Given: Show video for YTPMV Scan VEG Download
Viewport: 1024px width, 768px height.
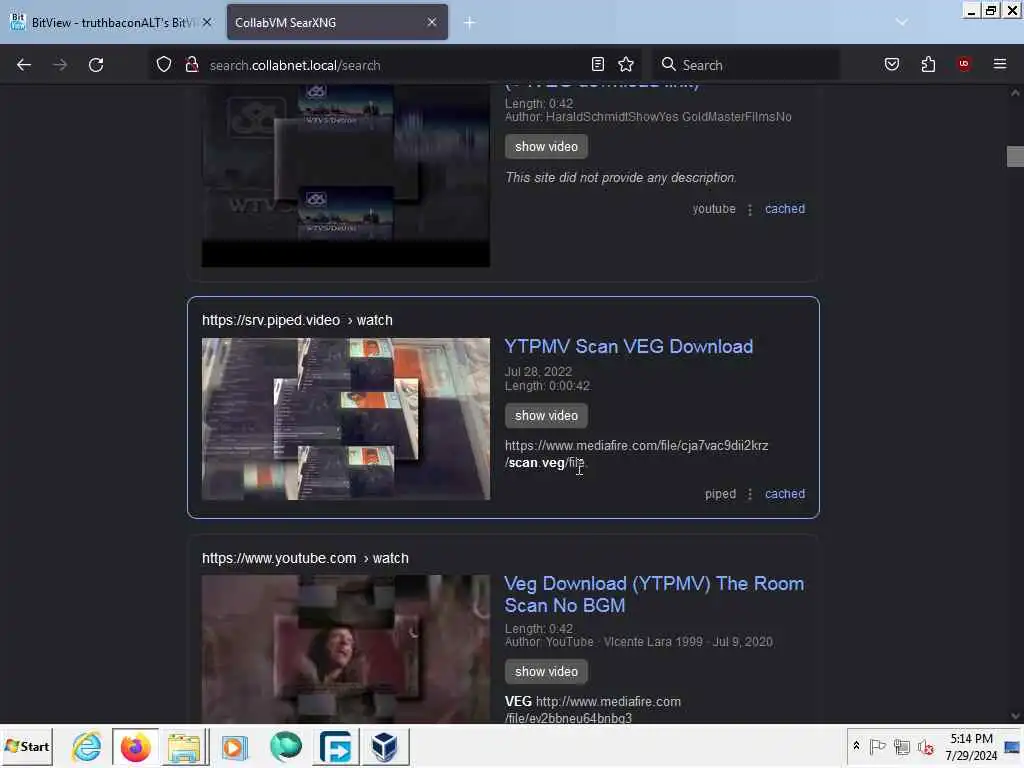Looking at the screenshot, I should [546, 415].
